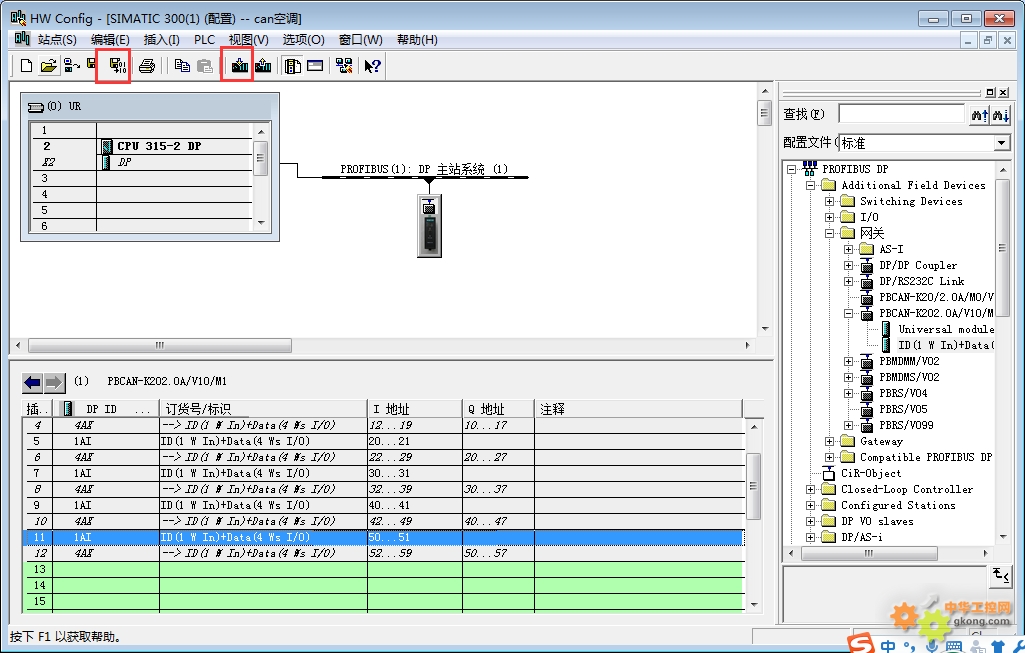Open the 编辑(E) menu

tap(110, 40)
